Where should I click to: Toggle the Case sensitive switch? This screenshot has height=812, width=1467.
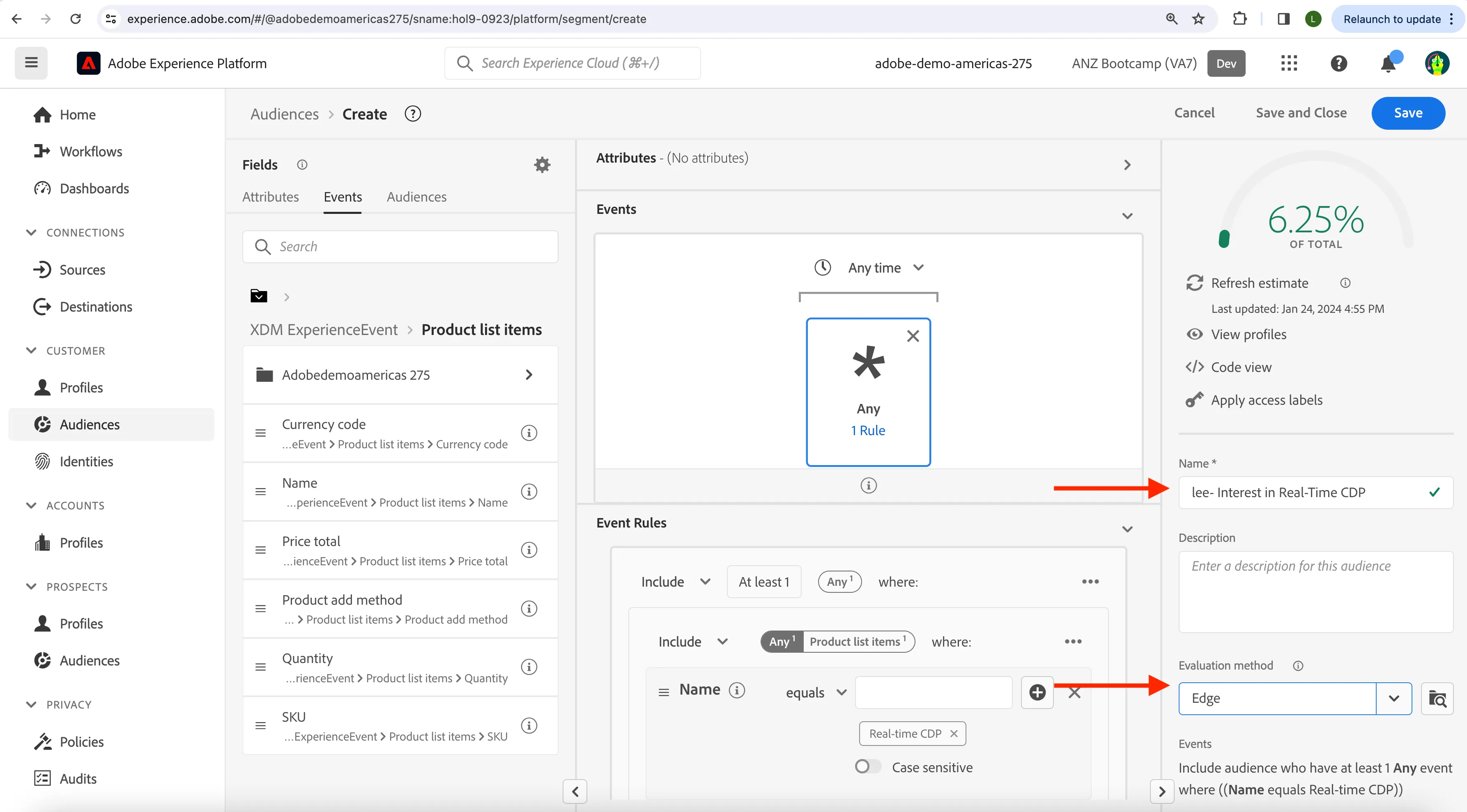pyautogui.click(x=867, y=767)
